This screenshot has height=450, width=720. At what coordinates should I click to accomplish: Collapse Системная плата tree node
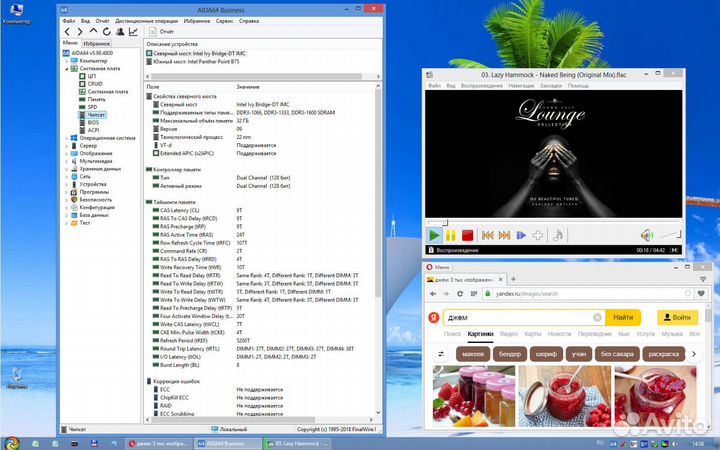point(67,69)
